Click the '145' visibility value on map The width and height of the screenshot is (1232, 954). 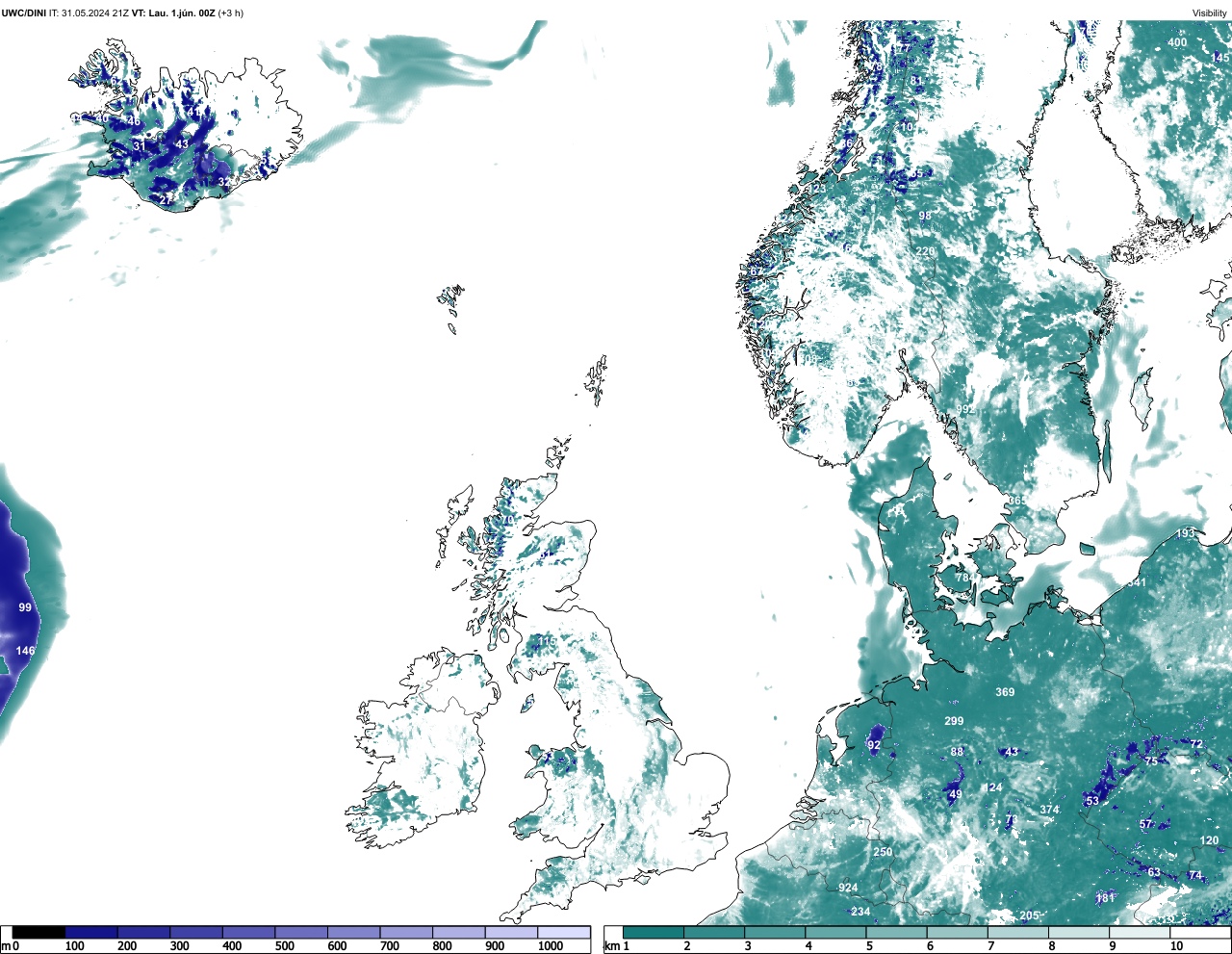1220,59
